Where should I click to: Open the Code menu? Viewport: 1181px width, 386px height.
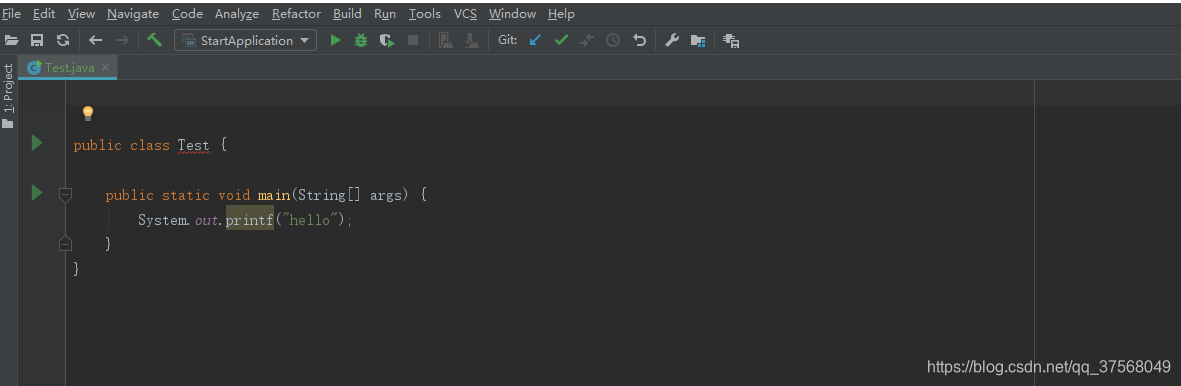click(188, 14)
